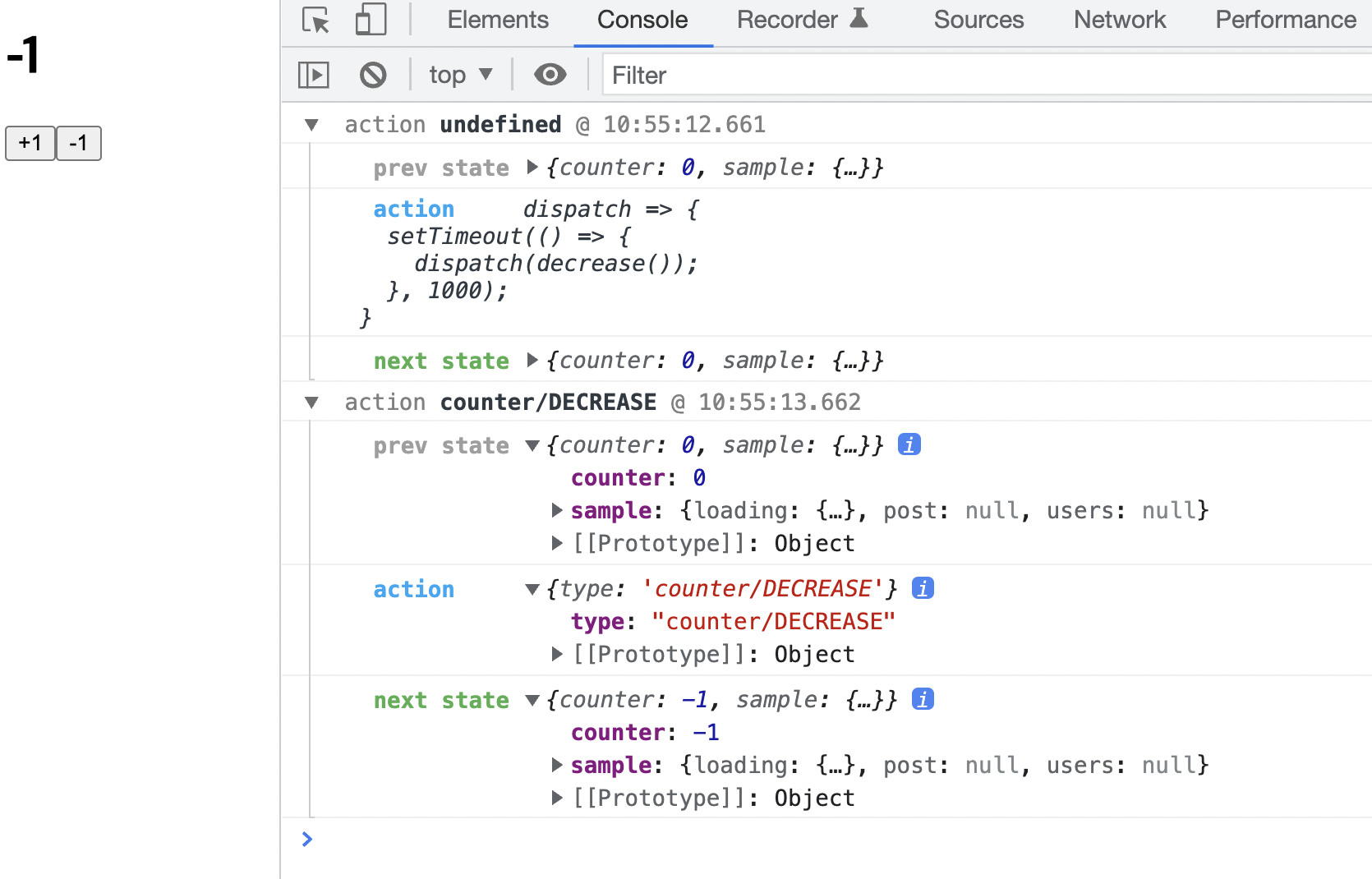Collapse the action object with type counter/DECREASE
Image resolution: width=1372 pixels, height=879 pixels.
(x=532, y=589)
